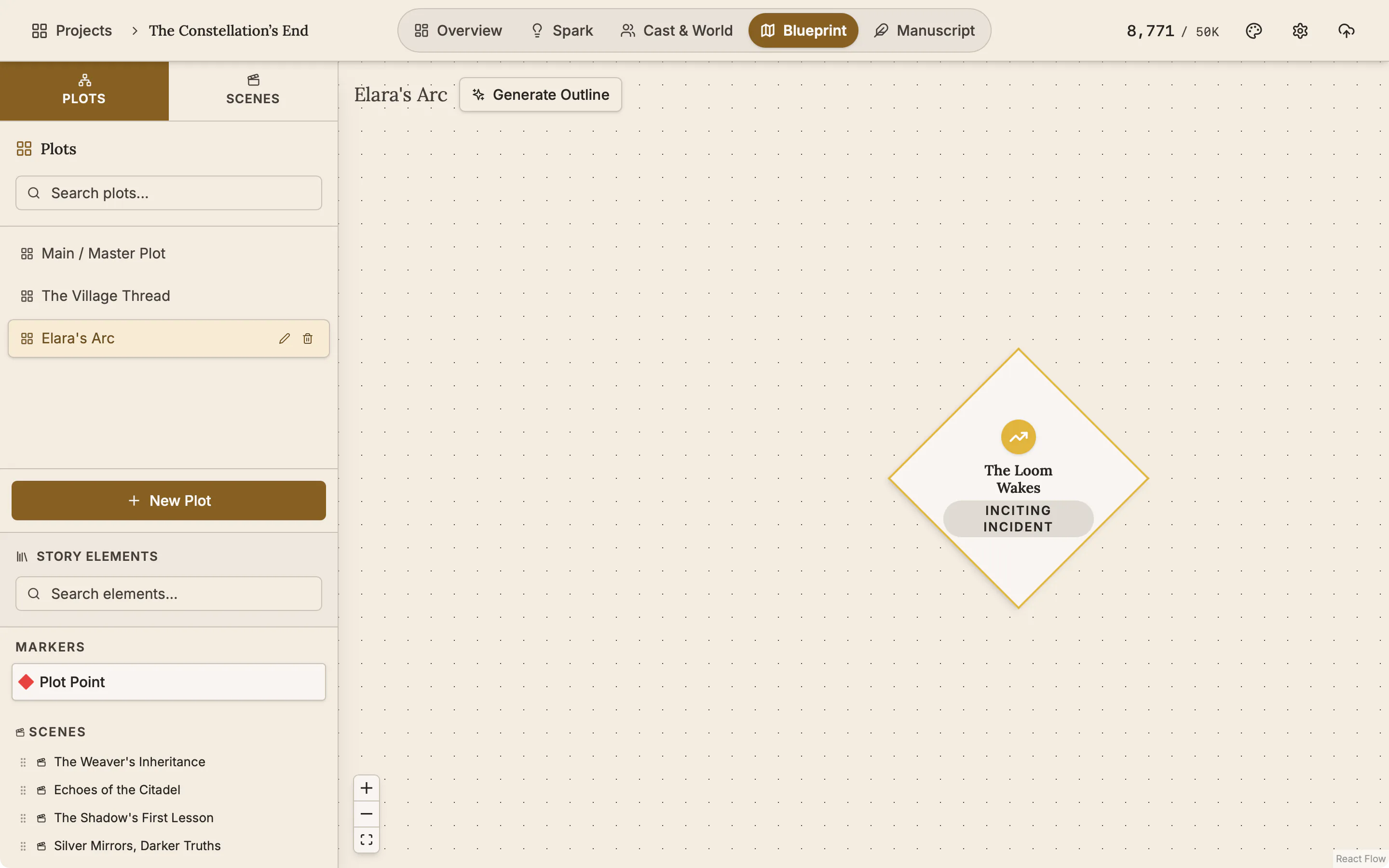Image resolution: width=1389 pixels, height=868 pixels.
Task: Click the 8,771 / 50K word count
Action: [x=1172, y=31]
